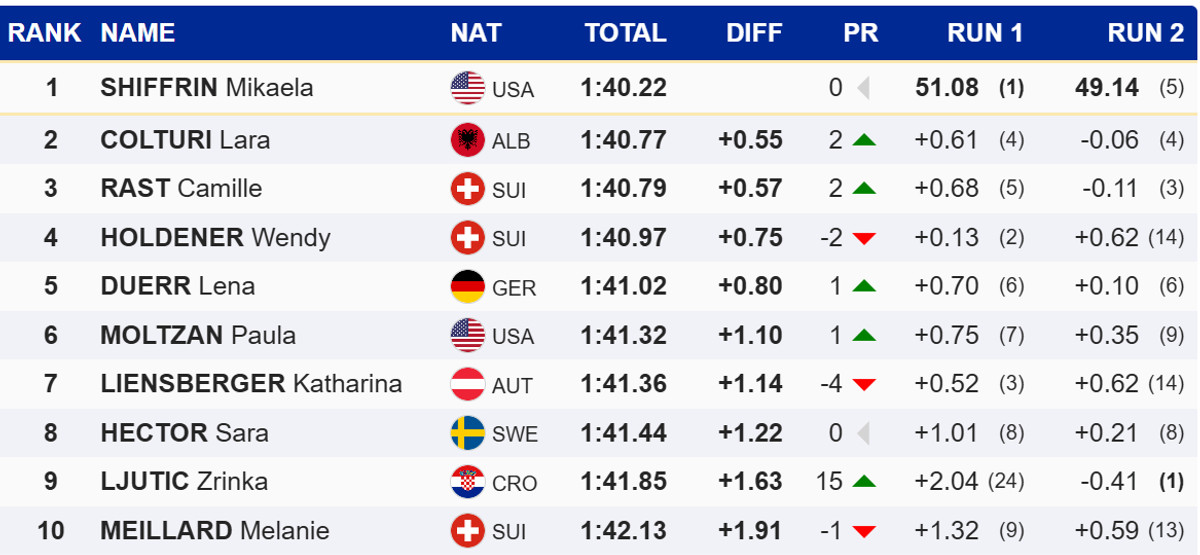Click the Albania flag icon for Colturi

pos(467,140)
